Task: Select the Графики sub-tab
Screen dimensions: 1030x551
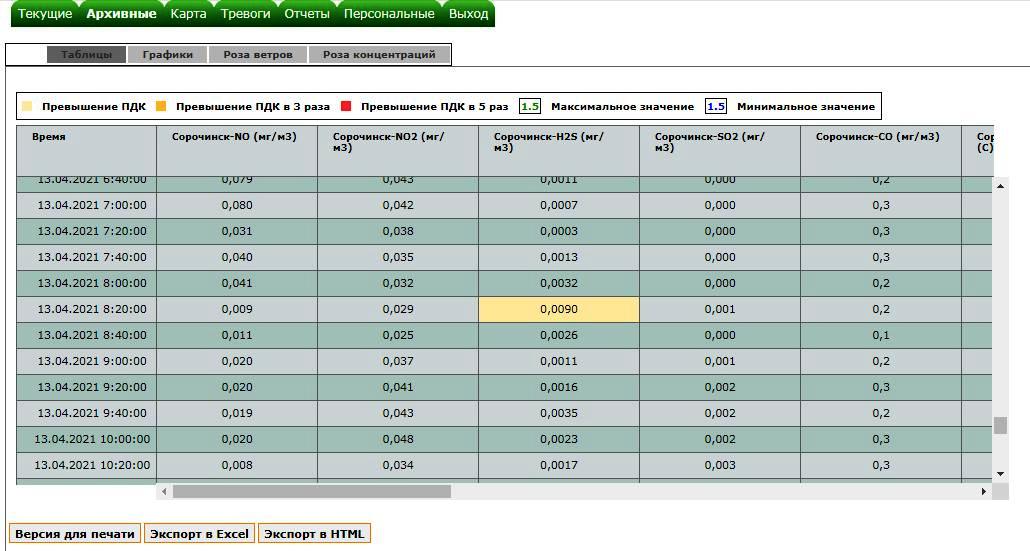Action: [167, 55]
